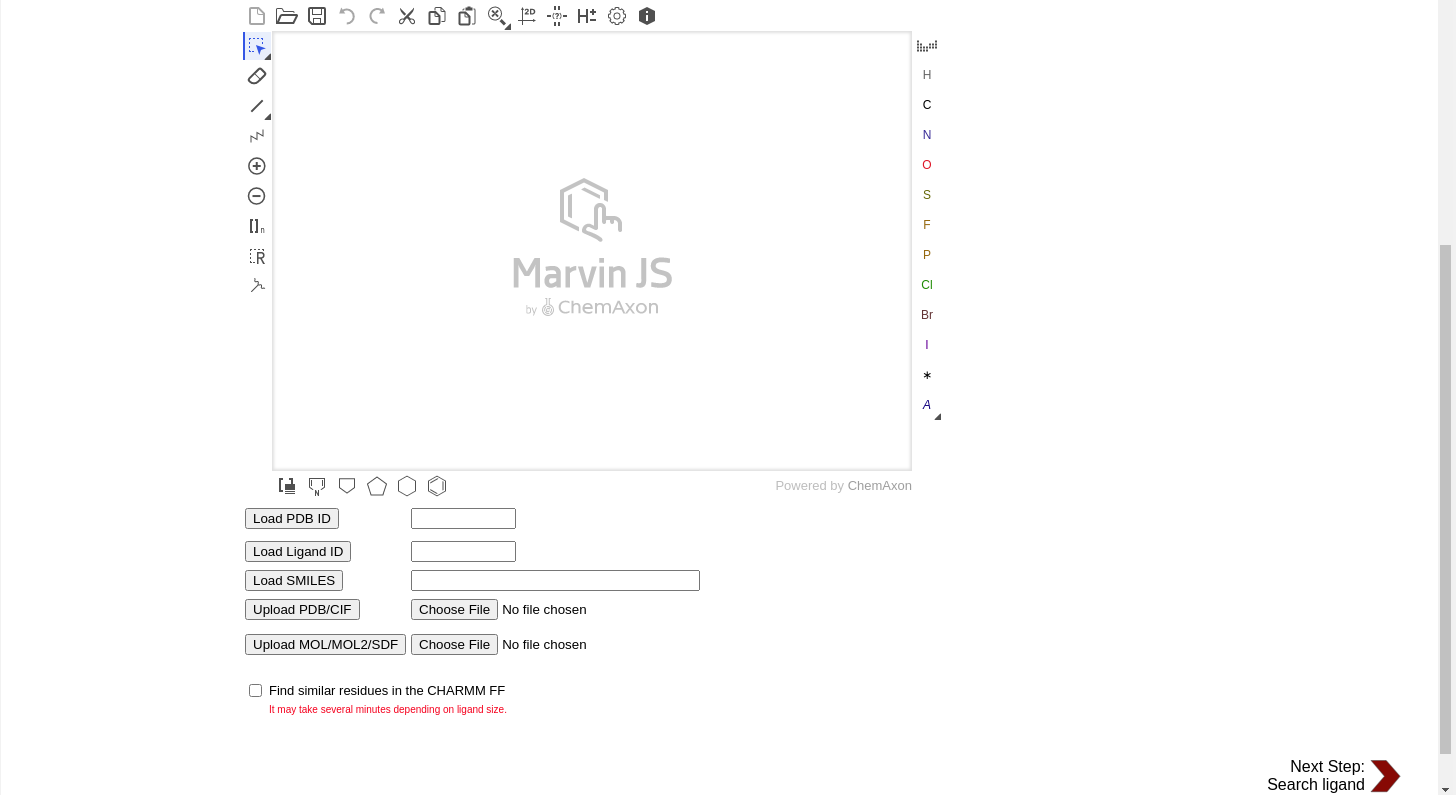Open the ChemAxon link
The image size is (1456, 795).
pos(880,486)
